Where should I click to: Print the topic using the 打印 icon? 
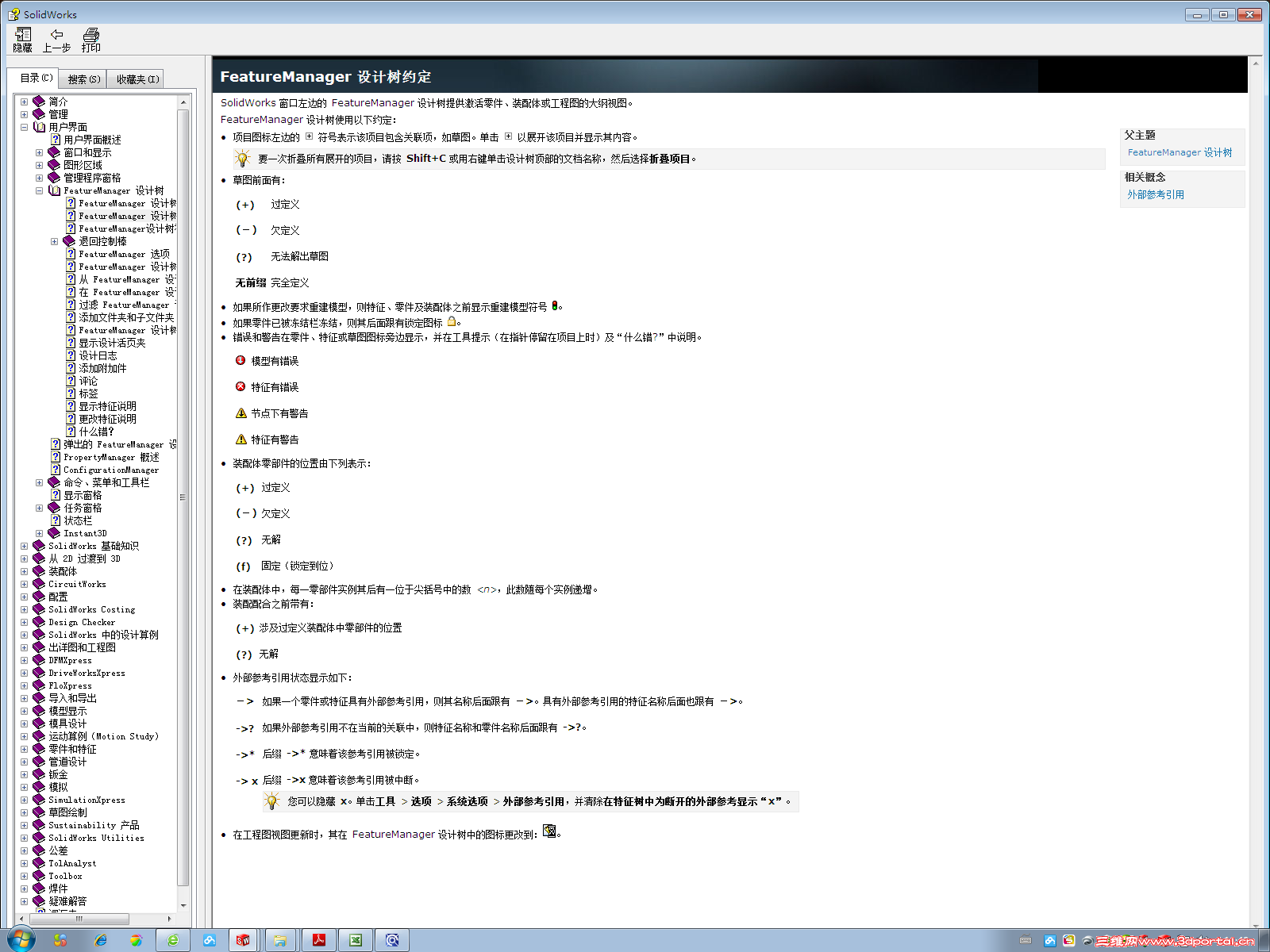[91, 34]
